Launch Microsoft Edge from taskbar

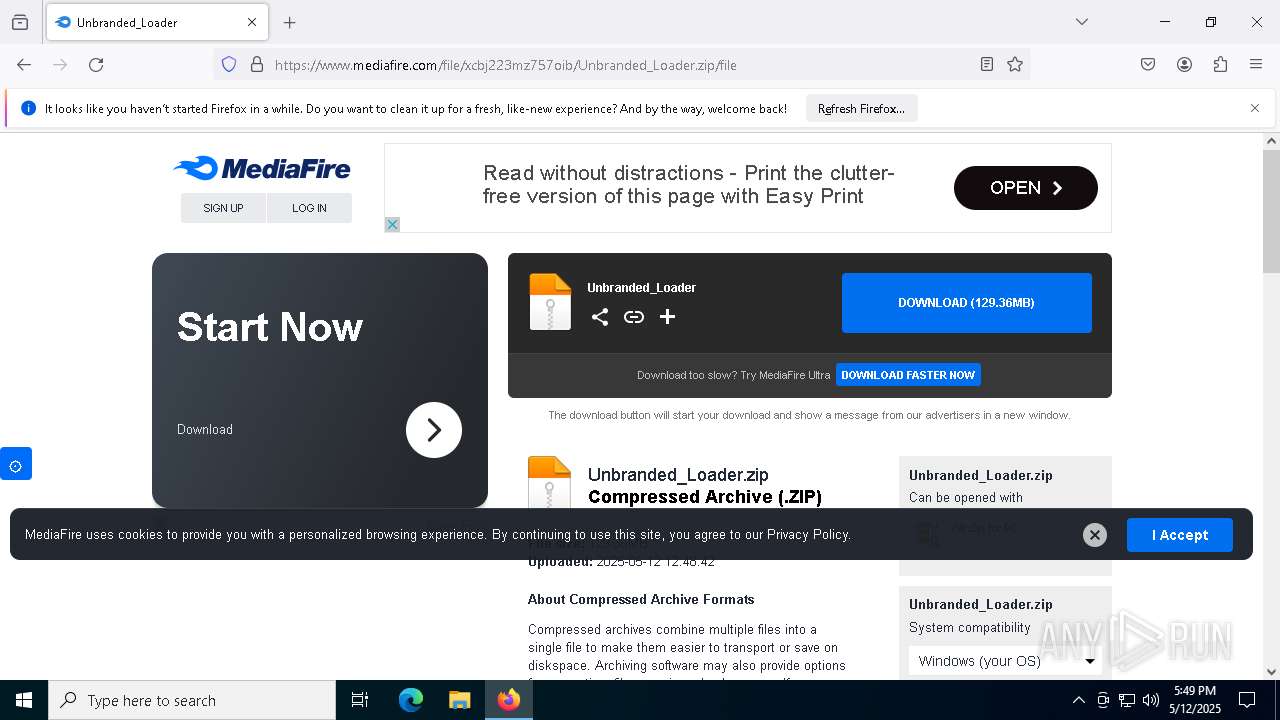coord(411,700)
